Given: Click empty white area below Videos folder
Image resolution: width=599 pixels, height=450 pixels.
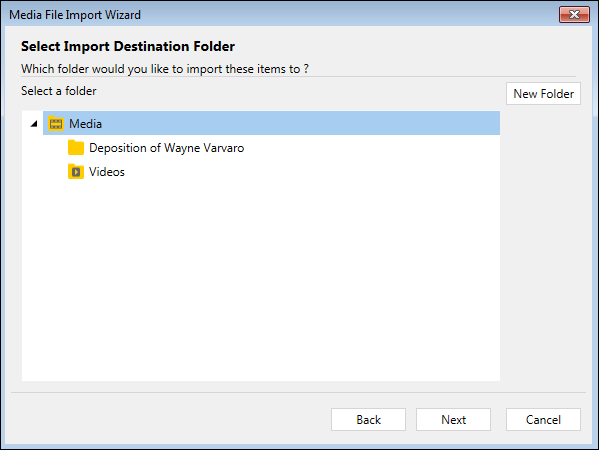Looking at the screenshot, I should (261, 281).
